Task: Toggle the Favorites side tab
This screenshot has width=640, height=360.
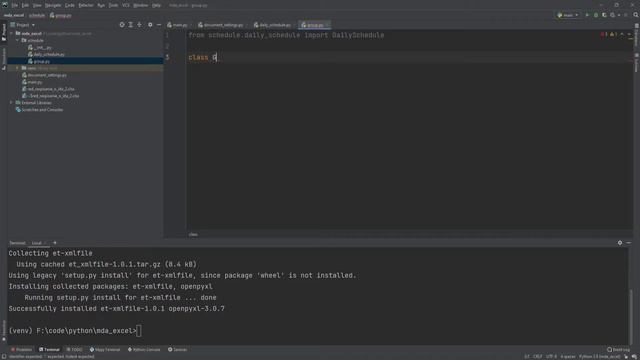Action: 4,330
